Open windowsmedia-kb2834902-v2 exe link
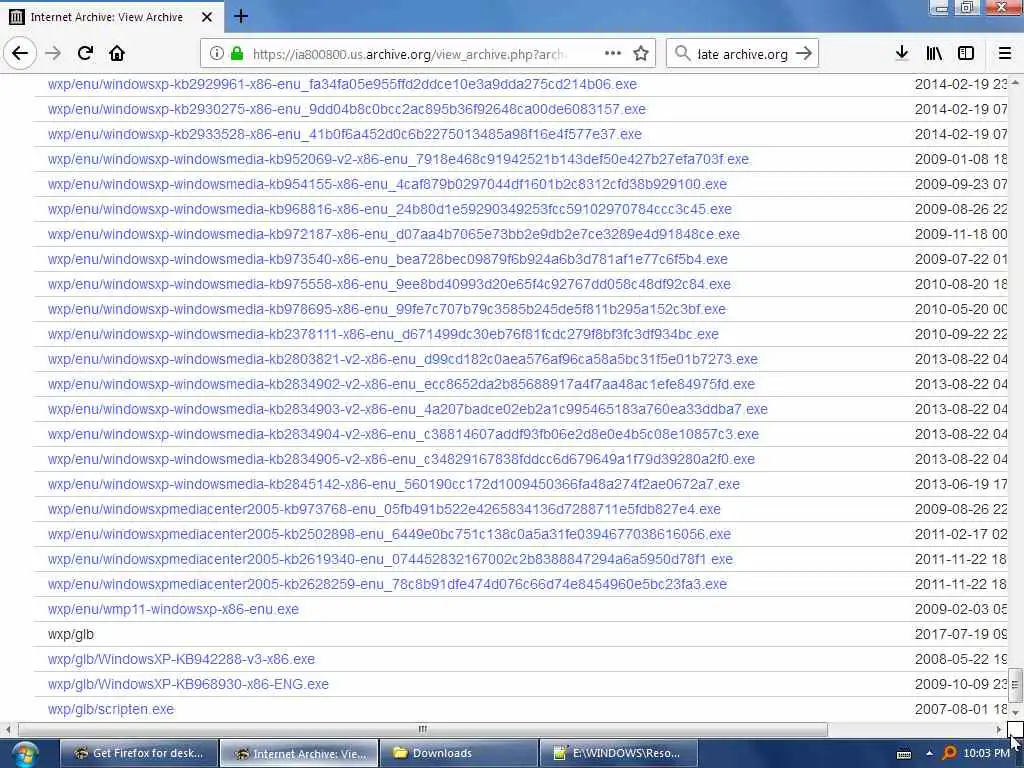 point(401,384)
